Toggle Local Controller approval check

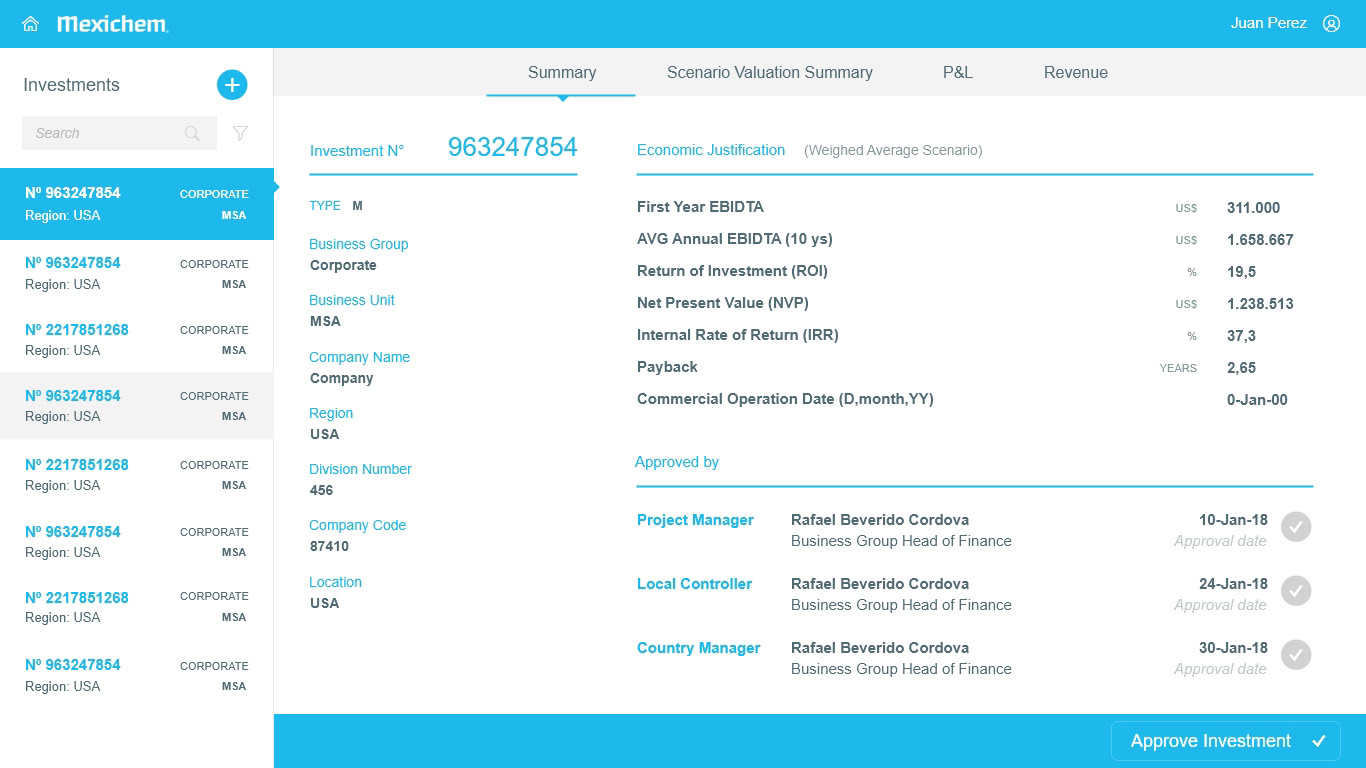(x=1296, y=591)
